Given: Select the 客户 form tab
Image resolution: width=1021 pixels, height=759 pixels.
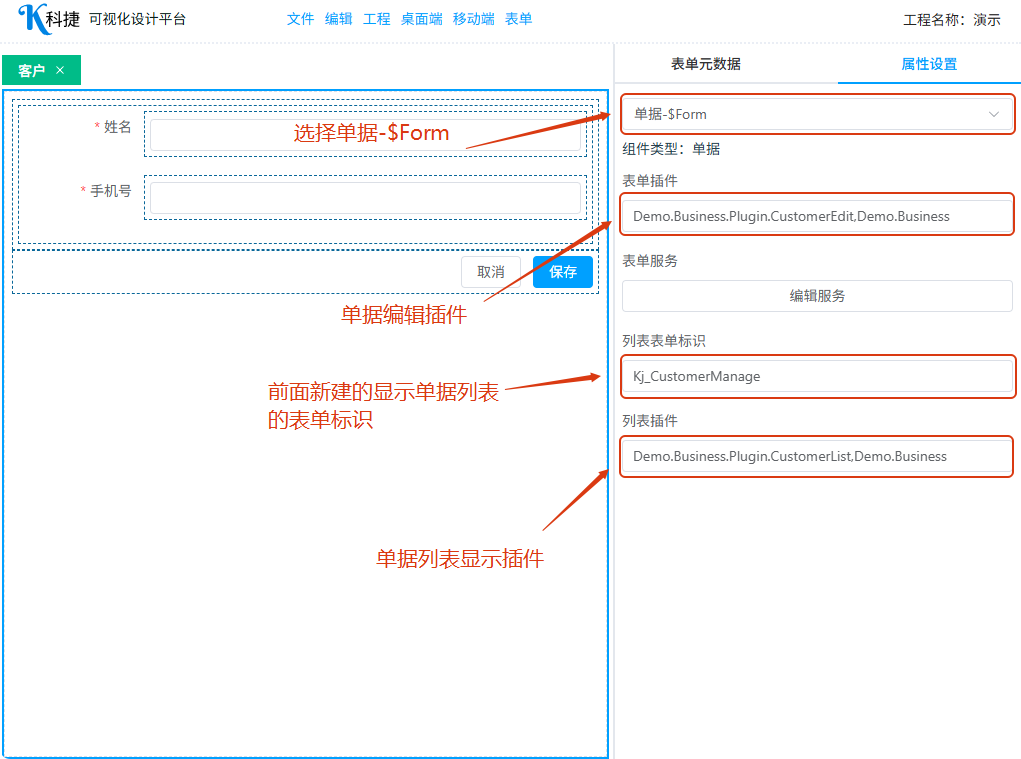Looking at the screenshot, I should click(32, 70).
